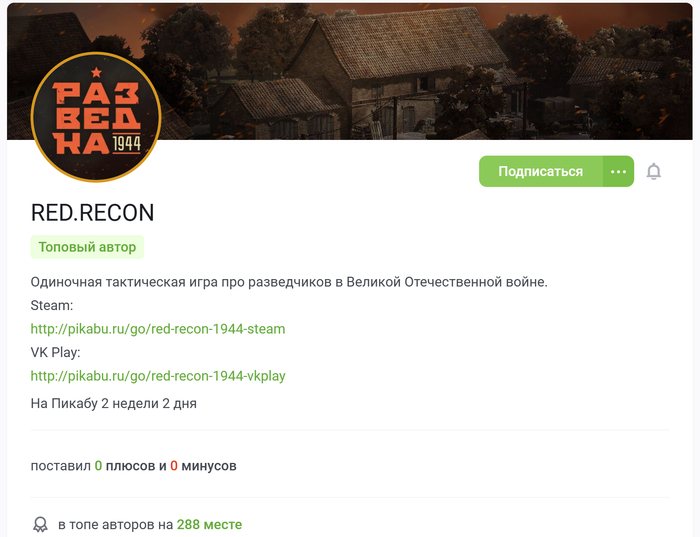Click the Топовый автор badge
This screenshot has width=700, height=537.
click(x=87, y=247)
